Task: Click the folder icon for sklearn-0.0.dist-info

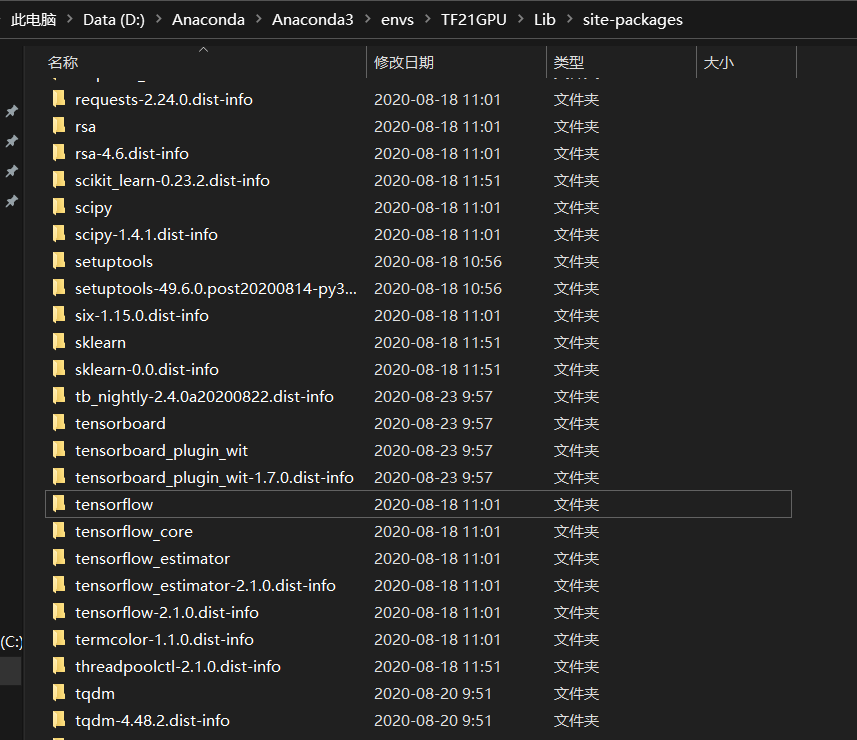Action: pos(59,369)
